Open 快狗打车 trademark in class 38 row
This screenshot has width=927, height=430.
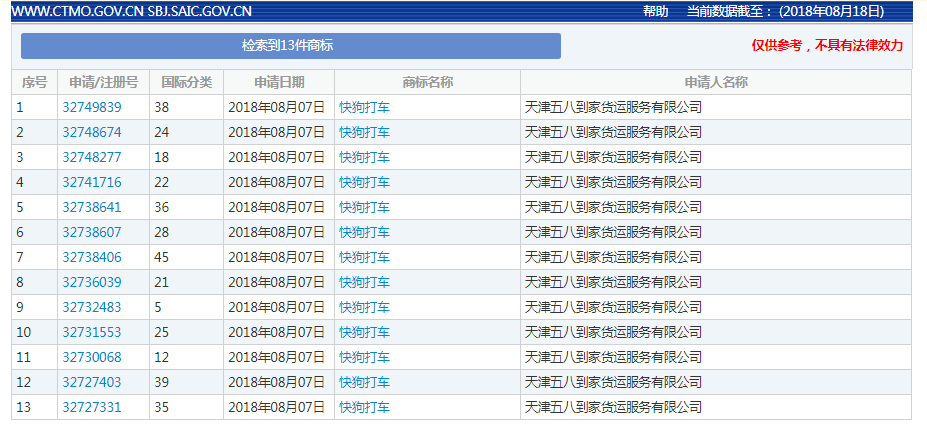(x=365, y=108)
